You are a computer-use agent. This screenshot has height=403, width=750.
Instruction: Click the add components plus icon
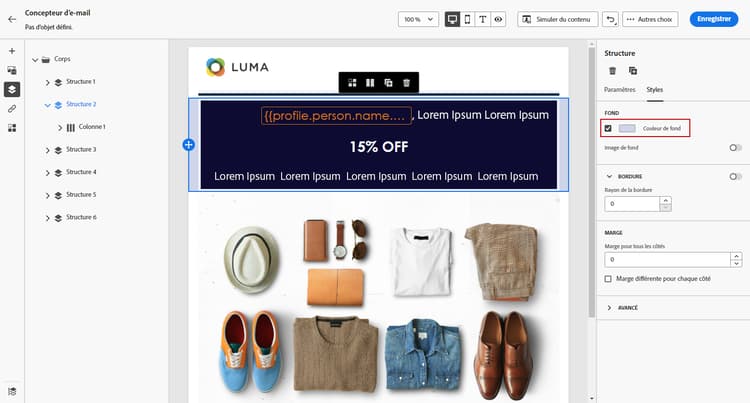tap(12, 51)
